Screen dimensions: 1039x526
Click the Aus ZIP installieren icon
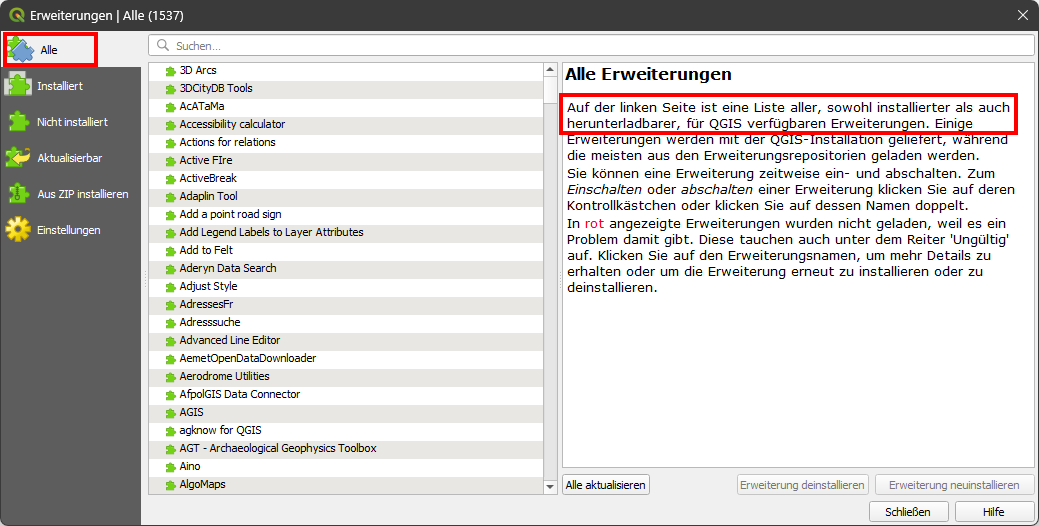18,193
